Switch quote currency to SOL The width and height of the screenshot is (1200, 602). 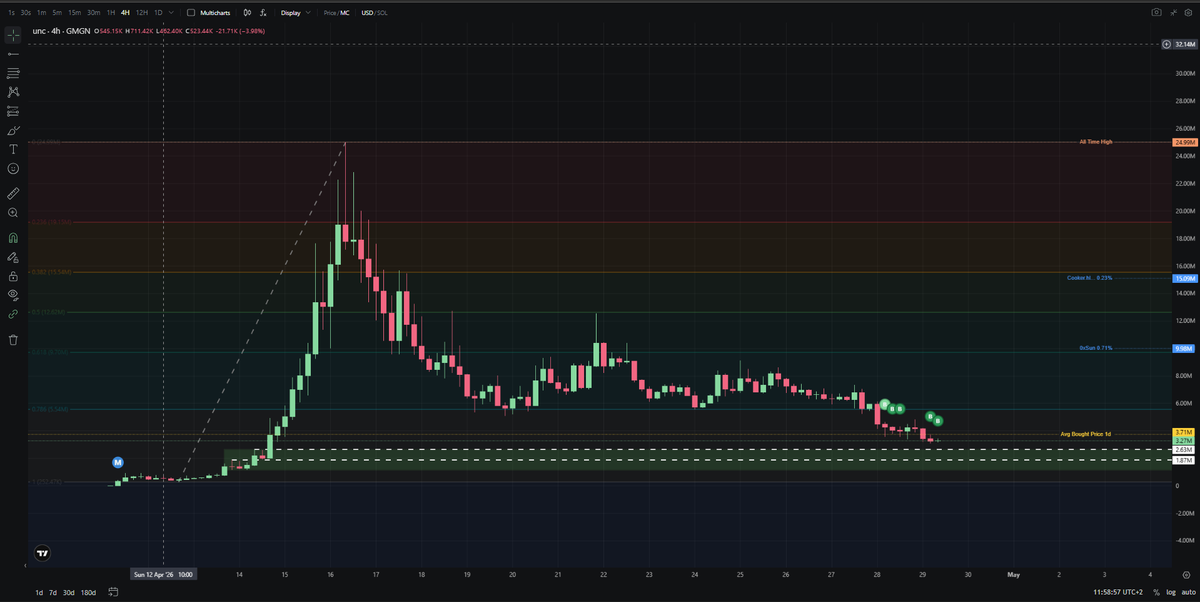click(x=382, y=13)
